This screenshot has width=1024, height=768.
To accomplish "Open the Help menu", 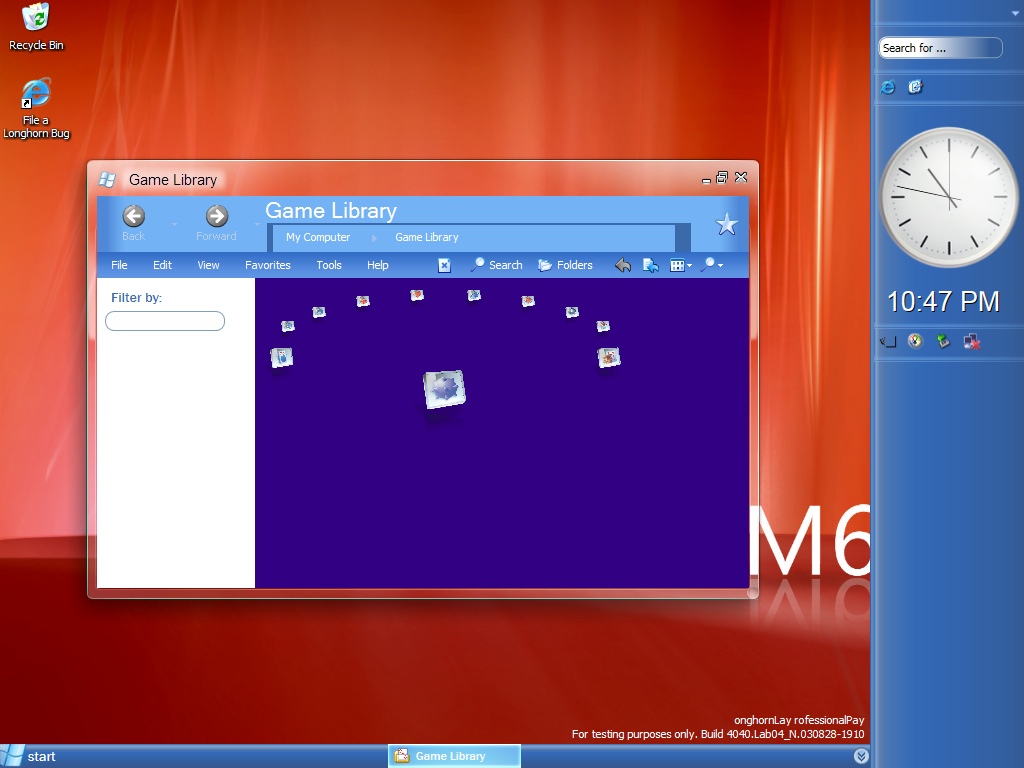I will pyautogui.click(x=377, y=265).
